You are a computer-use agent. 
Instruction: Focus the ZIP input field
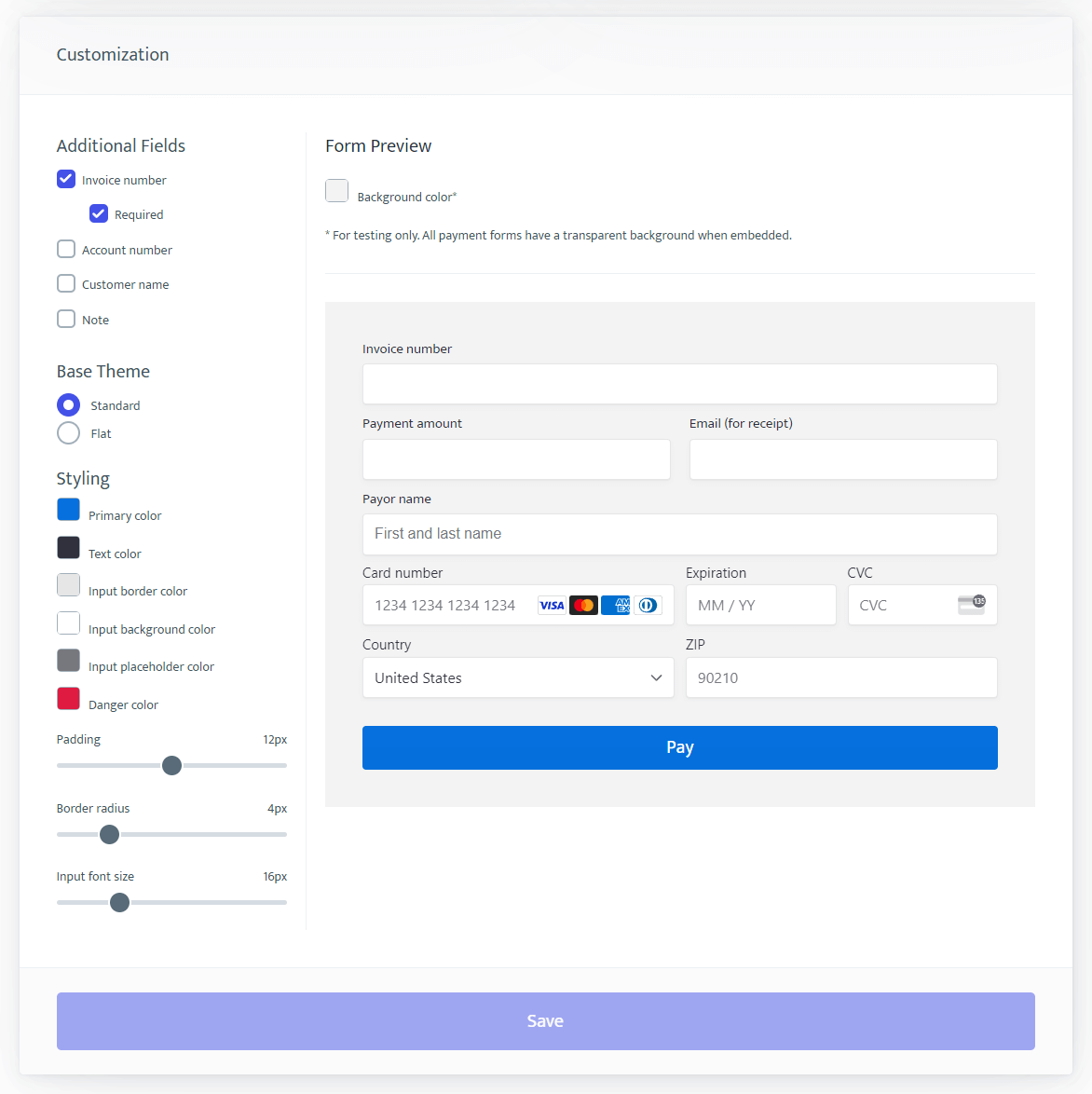[841, 677]
